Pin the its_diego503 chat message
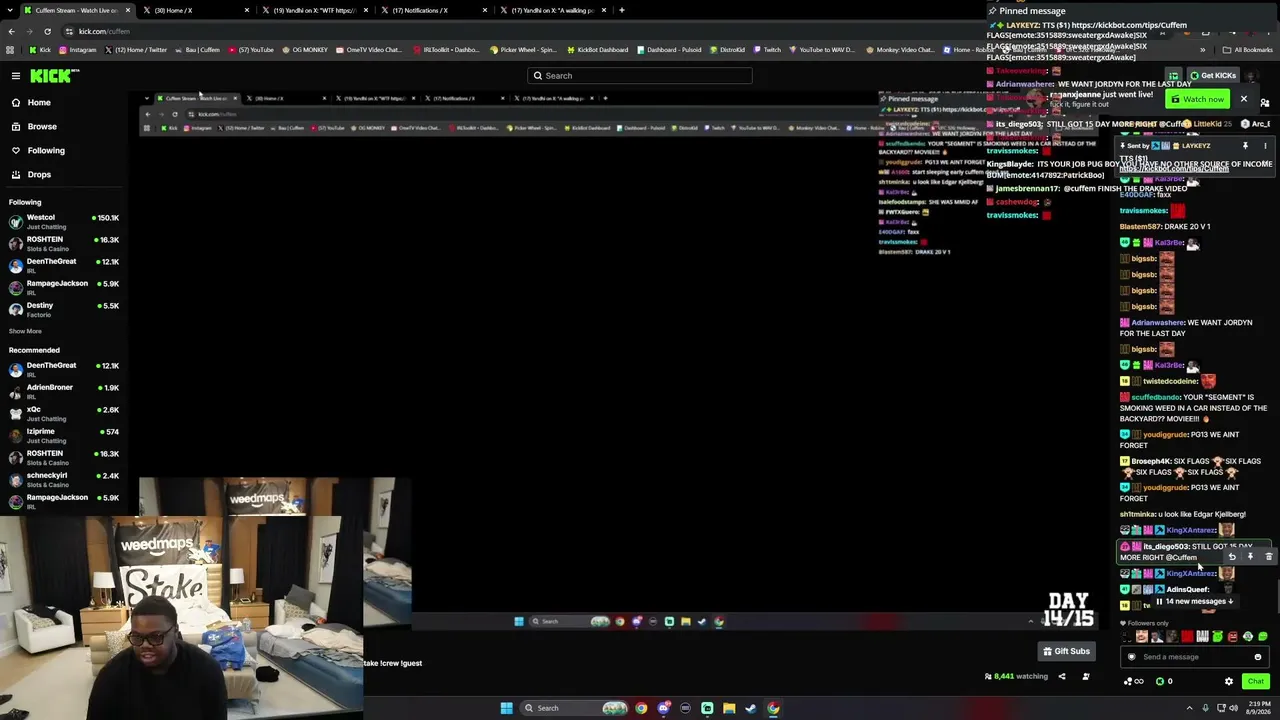Screen dimensions: 1280x720 tap(1250, 557)
